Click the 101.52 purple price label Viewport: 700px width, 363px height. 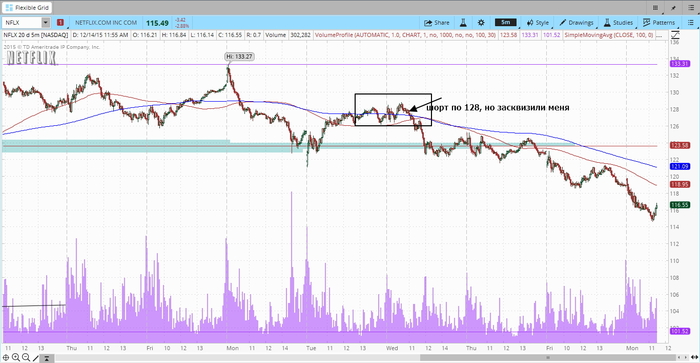coord(680,331)
